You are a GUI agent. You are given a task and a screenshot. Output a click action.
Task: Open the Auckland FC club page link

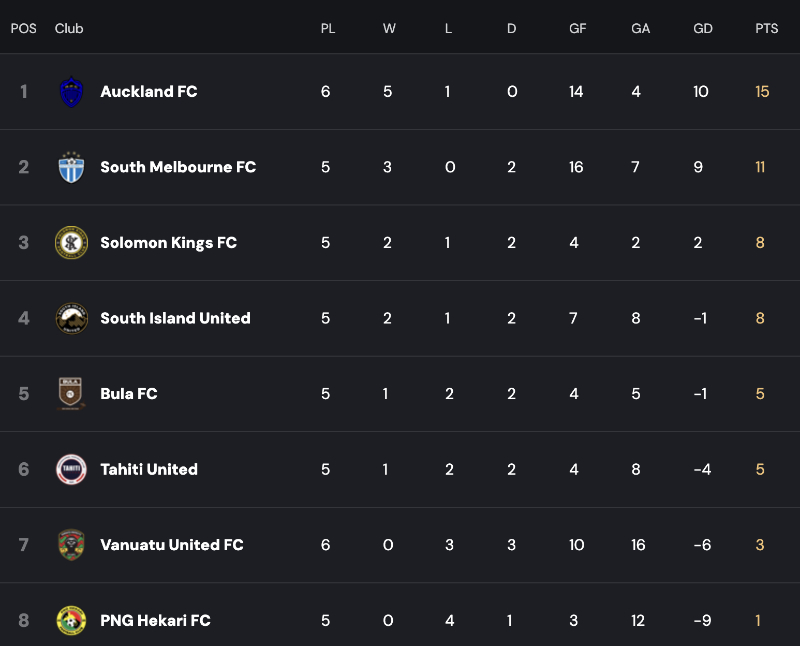[x=149, y=91]
